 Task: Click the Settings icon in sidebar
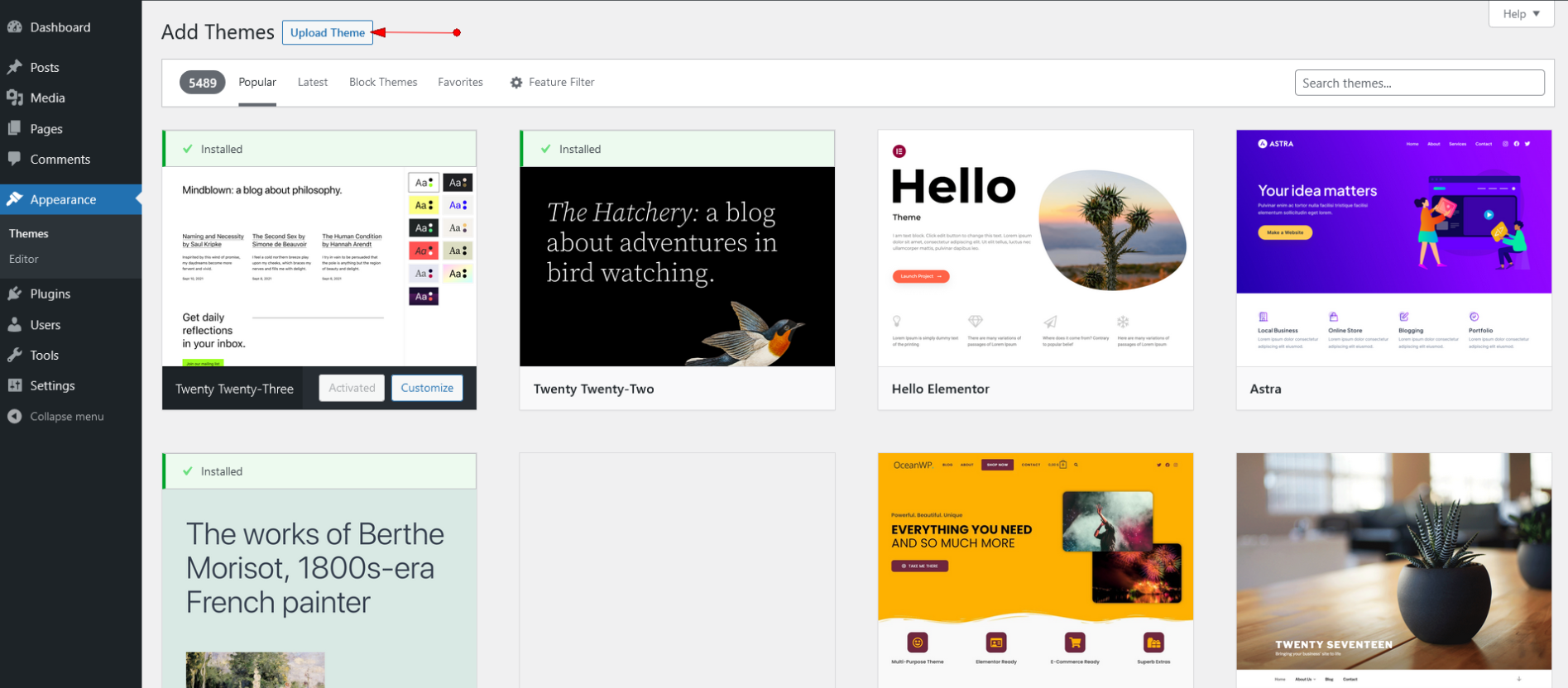click(x=15, y=385)
